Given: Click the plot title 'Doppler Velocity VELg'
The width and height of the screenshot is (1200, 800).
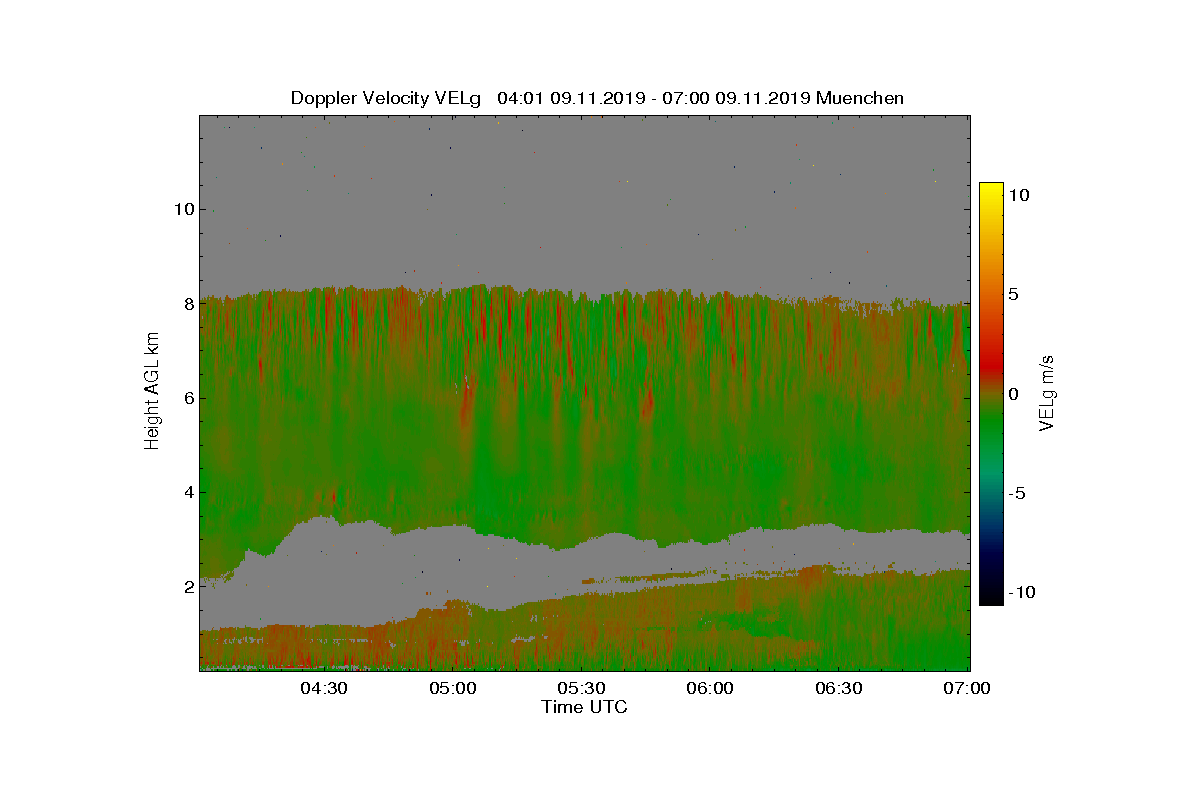Looking at the screenshot, I should (x=386, y=98).
